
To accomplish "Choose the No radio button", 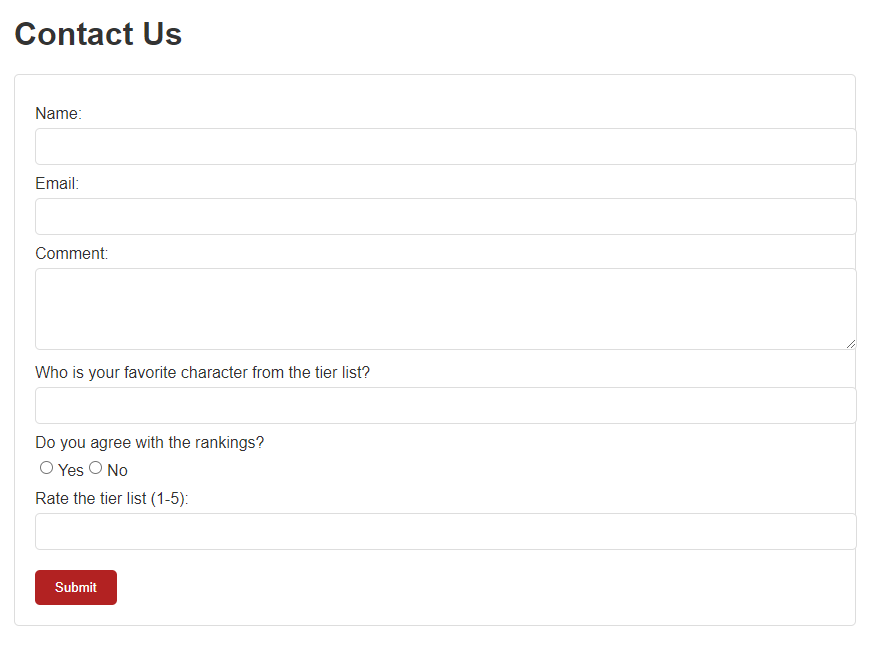I will tap(96, 468).
